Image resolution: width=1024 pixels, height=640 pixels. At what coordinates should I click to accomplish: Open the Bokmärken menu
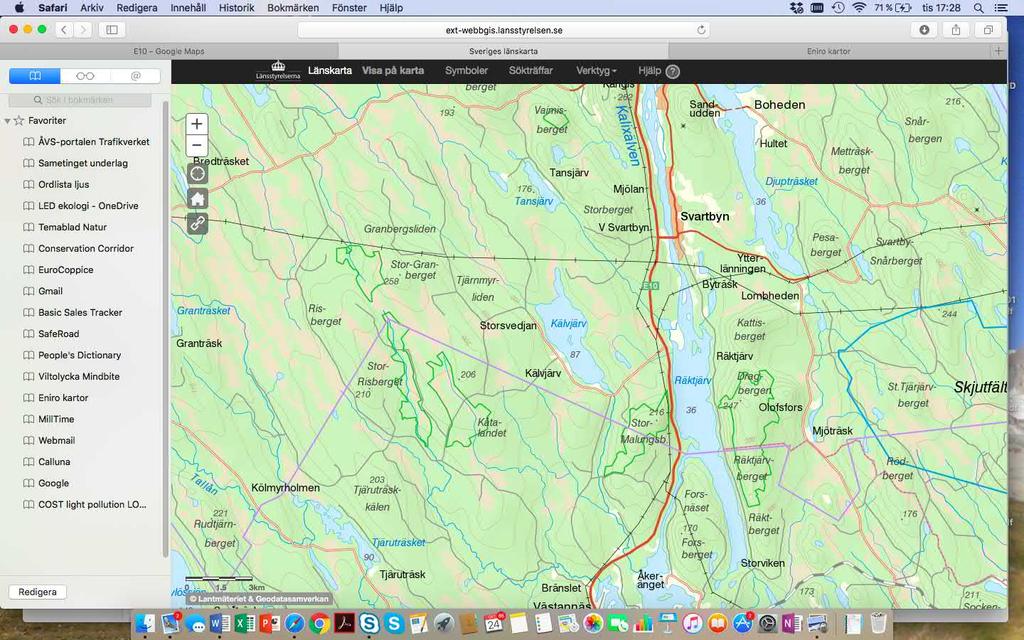[x=293, y=8]
